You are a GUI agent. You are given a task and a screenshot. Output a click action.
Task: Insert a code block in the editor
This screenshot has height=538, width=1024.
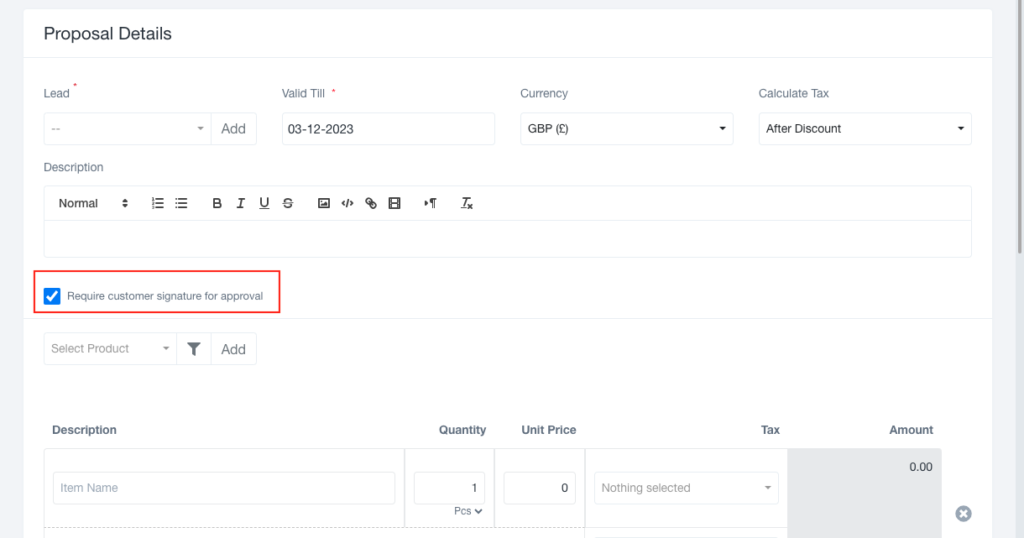(x=347, y=203)
